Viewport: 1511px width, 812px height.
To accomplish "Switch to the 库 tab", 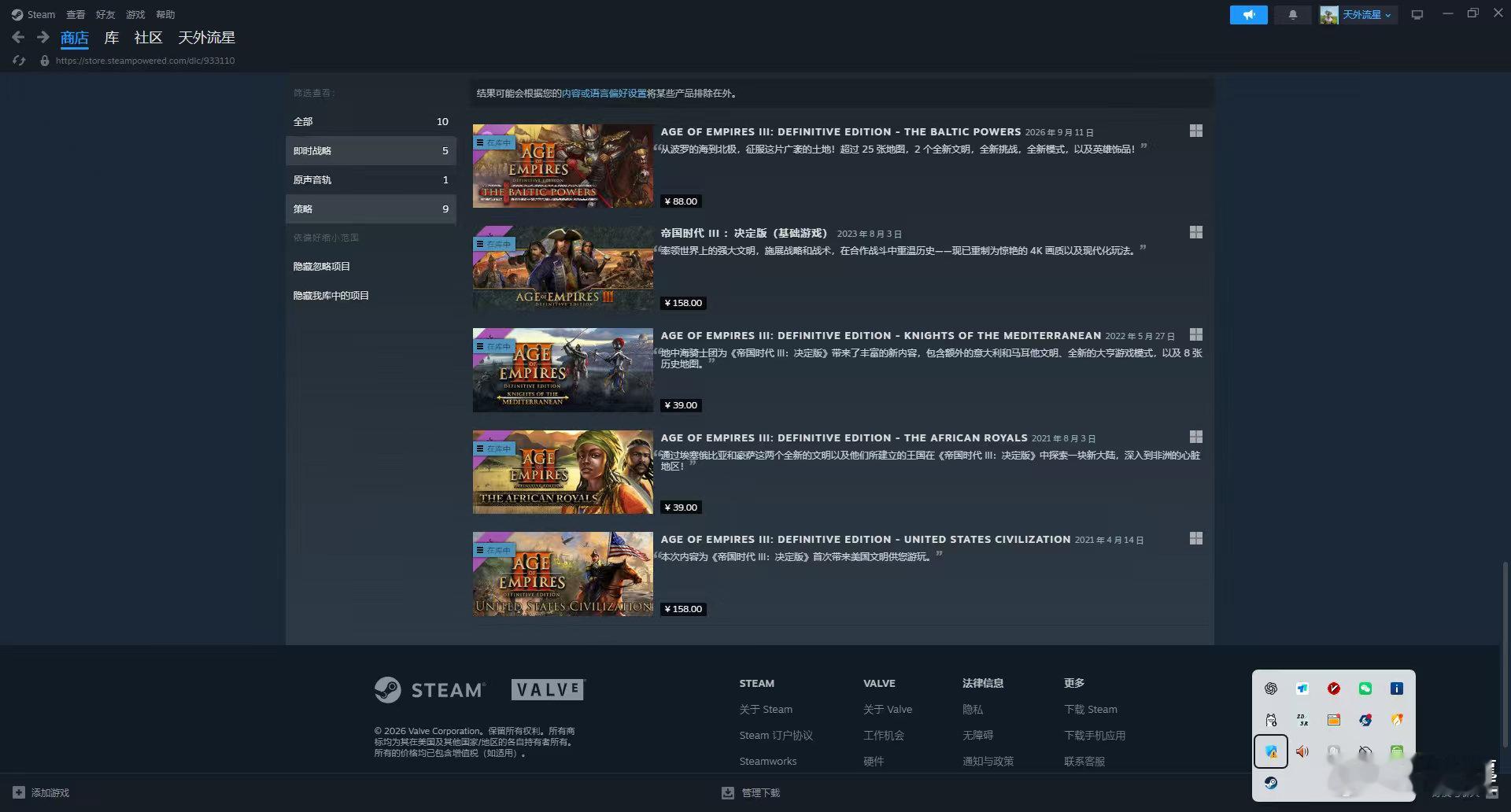I will click(x=112, y=38).
